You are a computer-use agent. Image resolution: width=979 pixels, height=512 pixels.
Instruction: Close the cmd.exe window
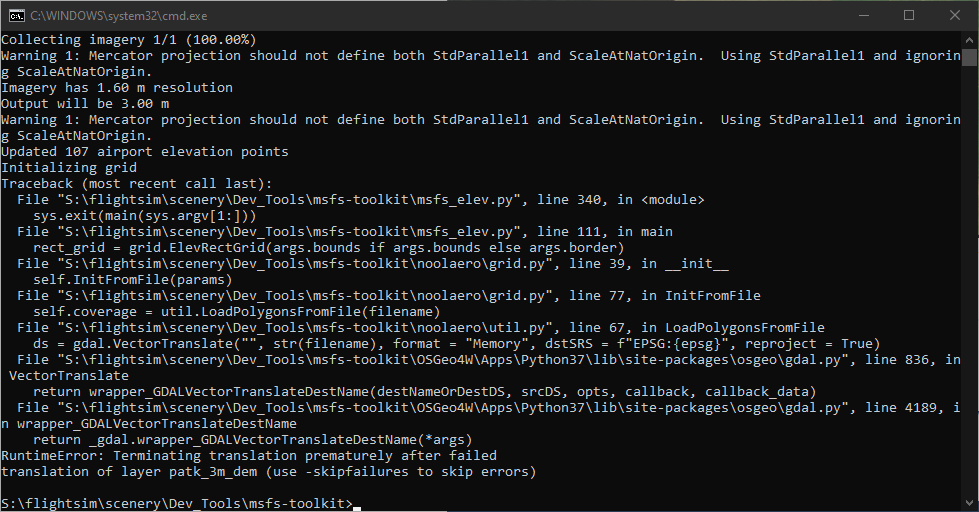click(954, 15)
